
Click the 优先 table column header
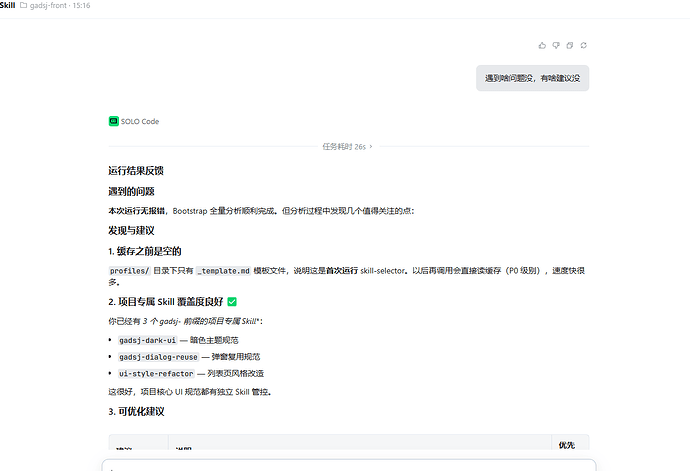tap(567, 445)
